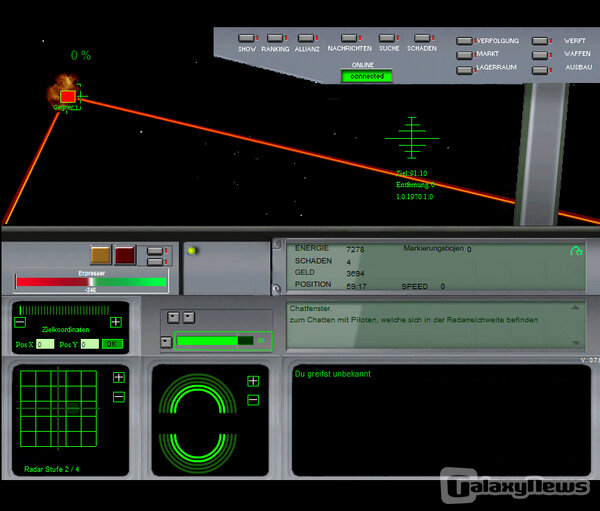Click the POSITION value 59:17
The height and width of the screenshot is (511, 600).
pos(356,286)
